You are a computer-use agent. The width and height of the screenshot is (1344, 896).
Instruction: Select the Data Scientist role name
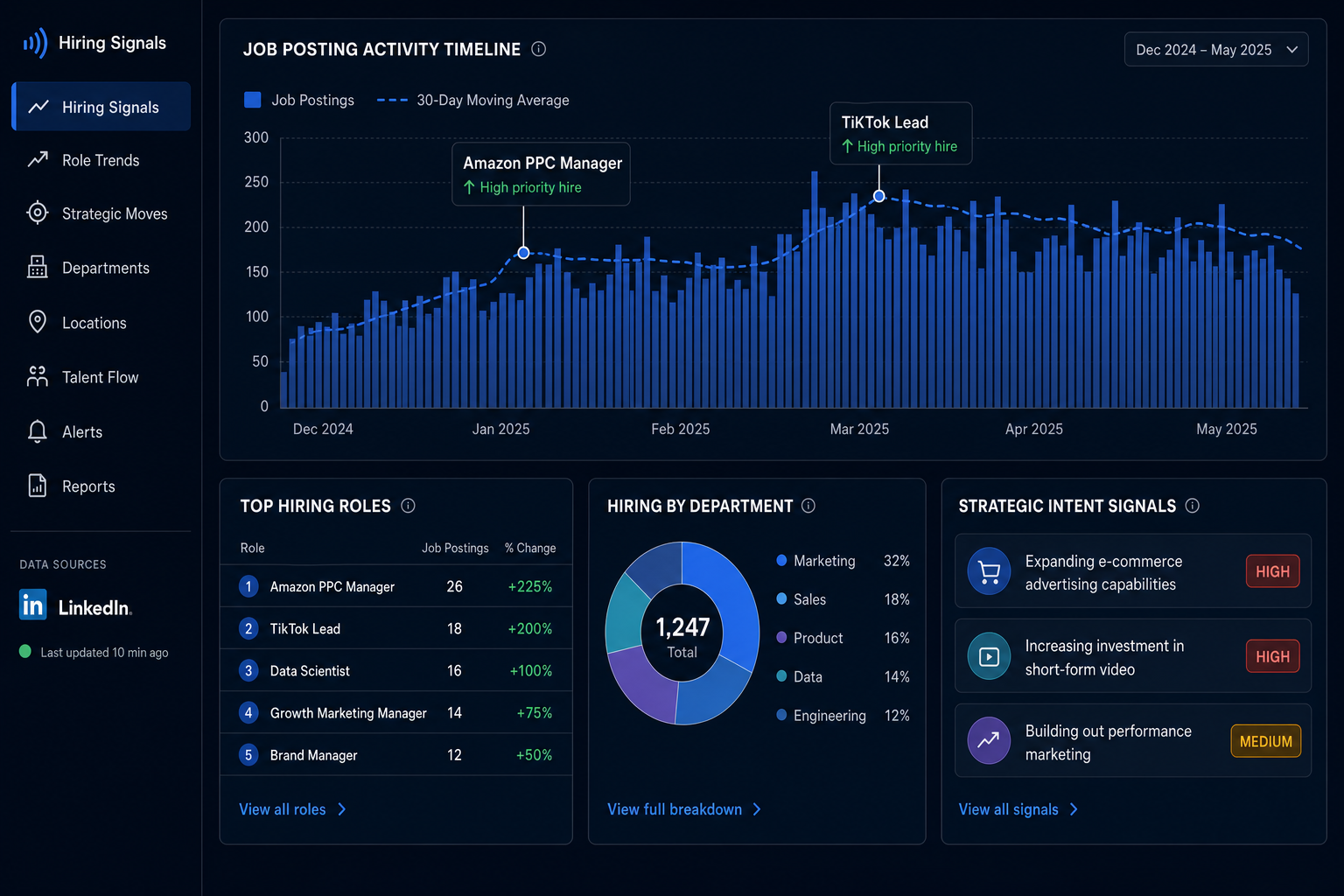pyautogui.click(x=310, y=671)
